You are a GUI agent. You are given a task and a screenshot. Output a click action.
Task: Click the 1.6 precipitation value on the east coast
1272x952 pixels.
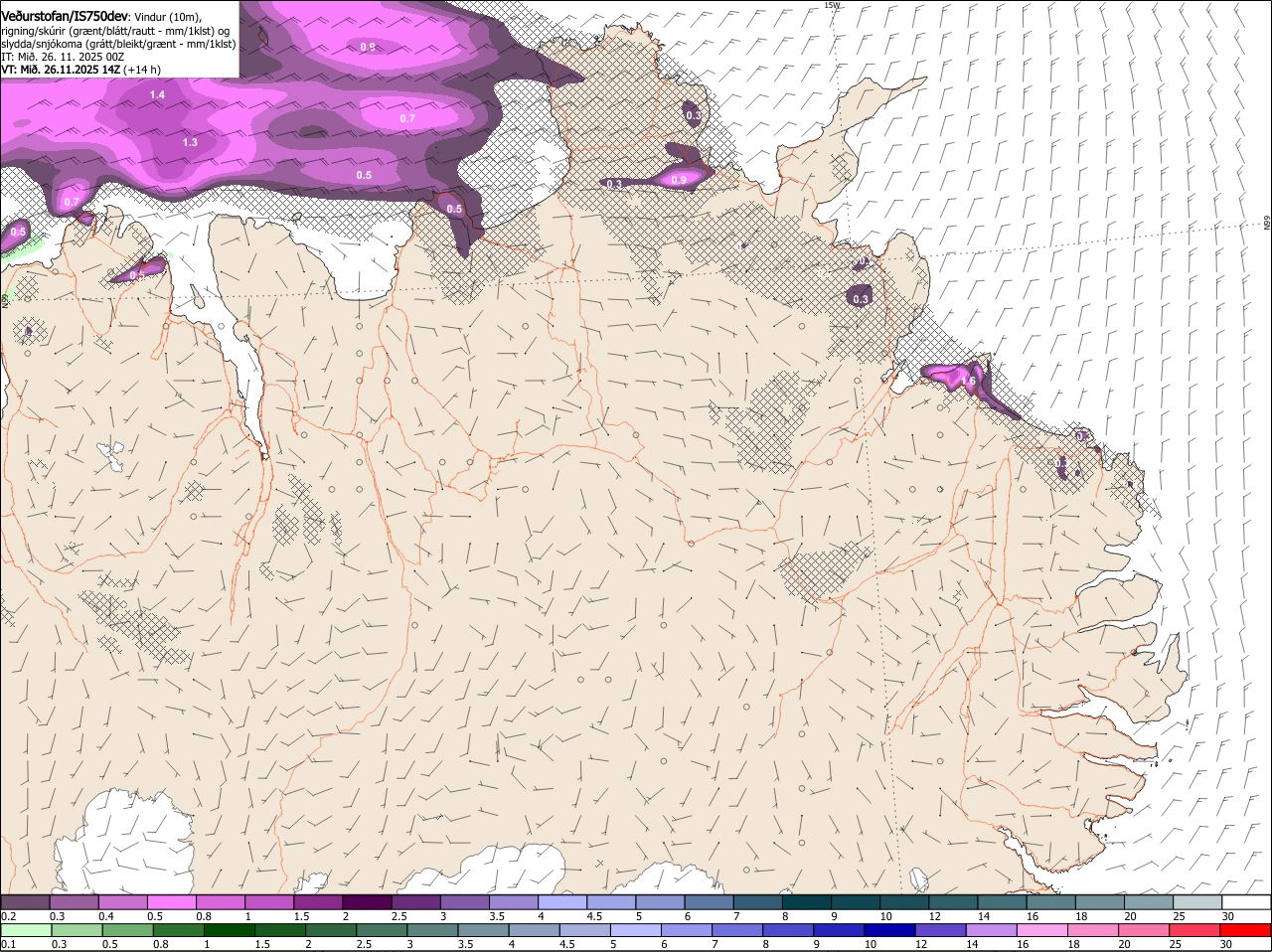click(968, 382)
